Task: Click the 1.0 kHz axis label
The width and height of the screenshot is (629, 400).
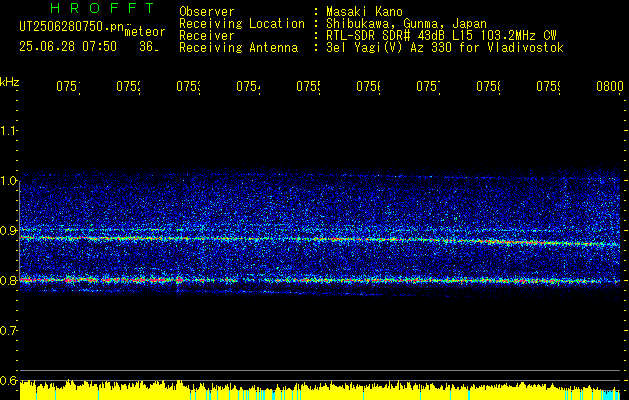Action: [8, 181]
